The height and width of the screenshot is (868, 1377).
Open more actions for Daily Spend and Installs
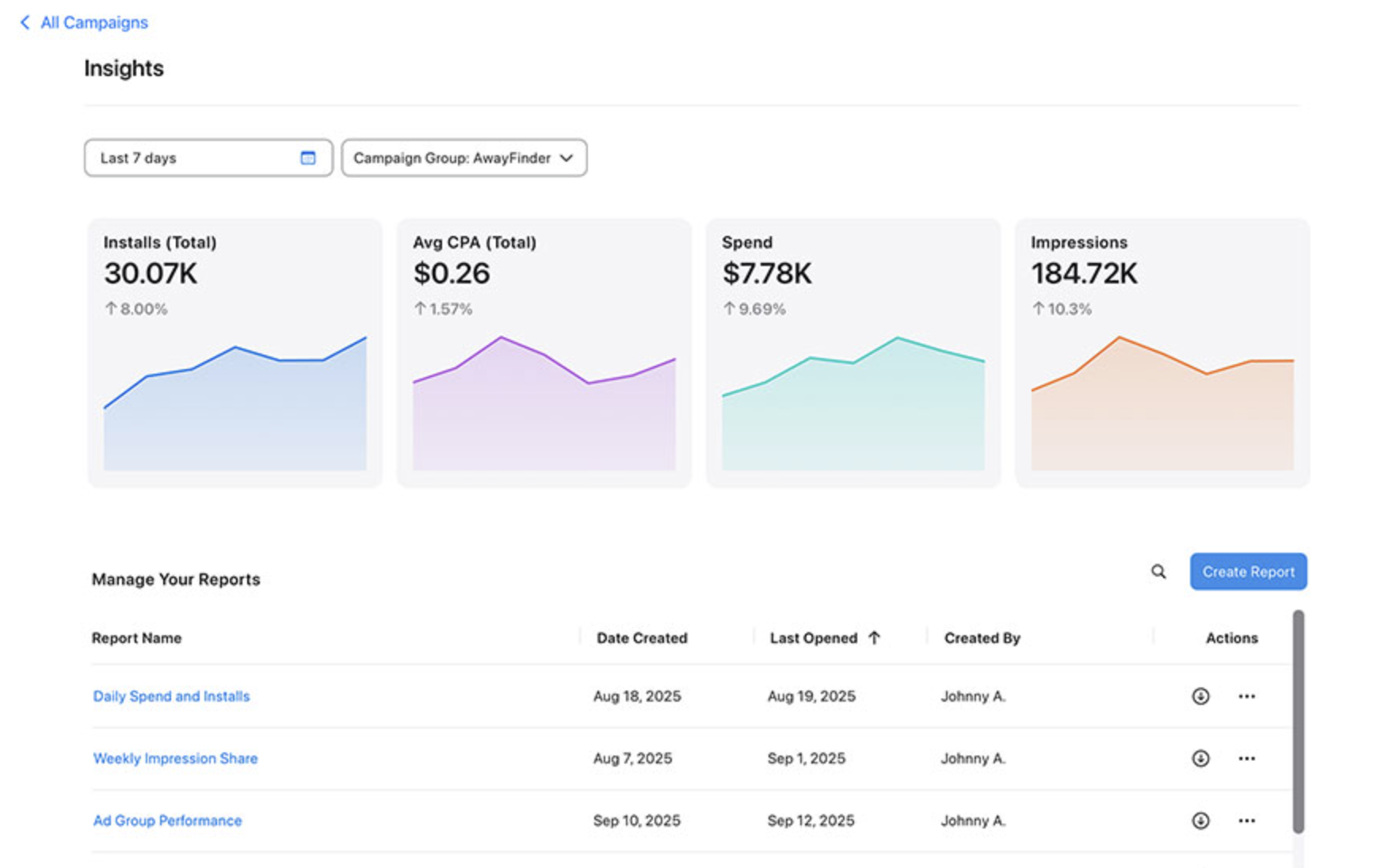pyautogui.click(x=1246, y=696)
